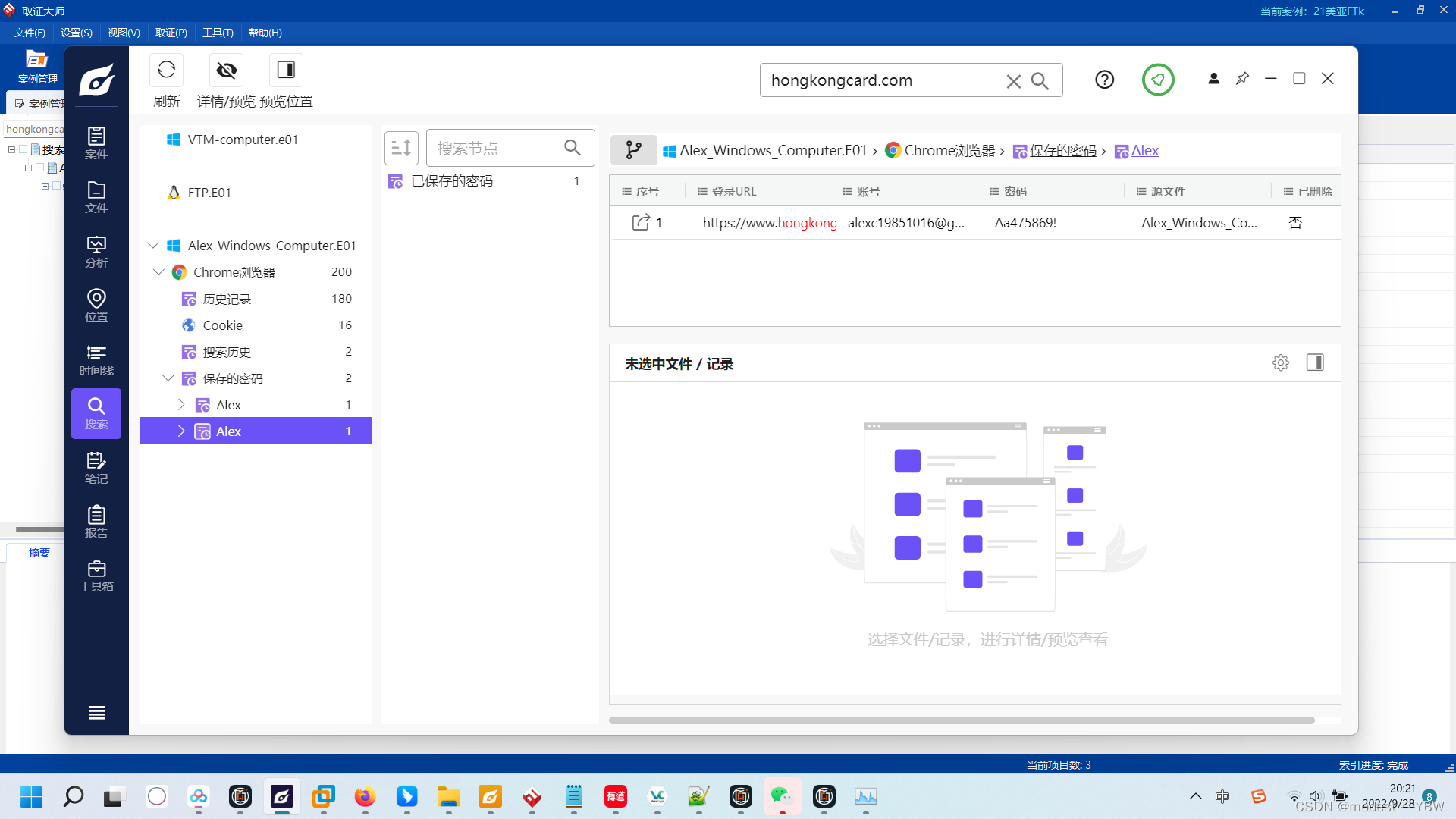
Task: Open the 工具(T) menu
Action: (x=218, y=33)
